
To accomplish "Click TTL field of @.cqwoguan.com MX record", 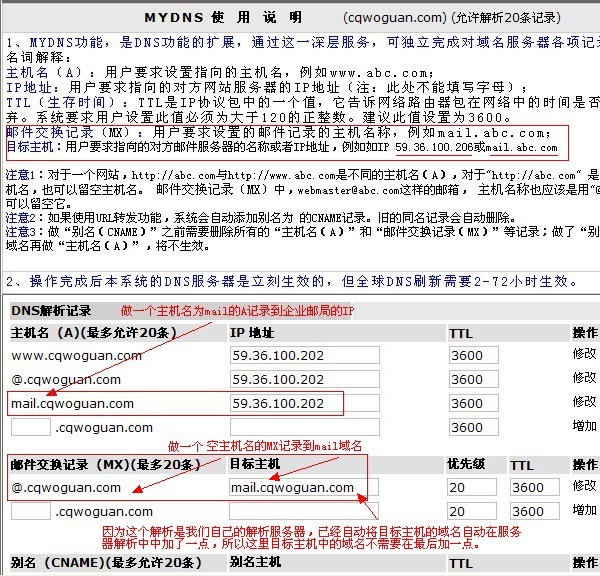I will (535, 487).
